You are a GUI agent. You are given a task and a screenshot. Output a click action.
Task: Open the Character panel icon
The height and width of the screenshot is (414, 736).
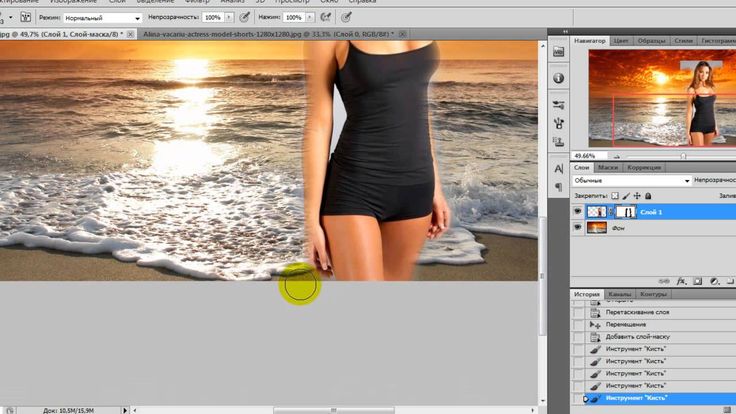(559, 169)
